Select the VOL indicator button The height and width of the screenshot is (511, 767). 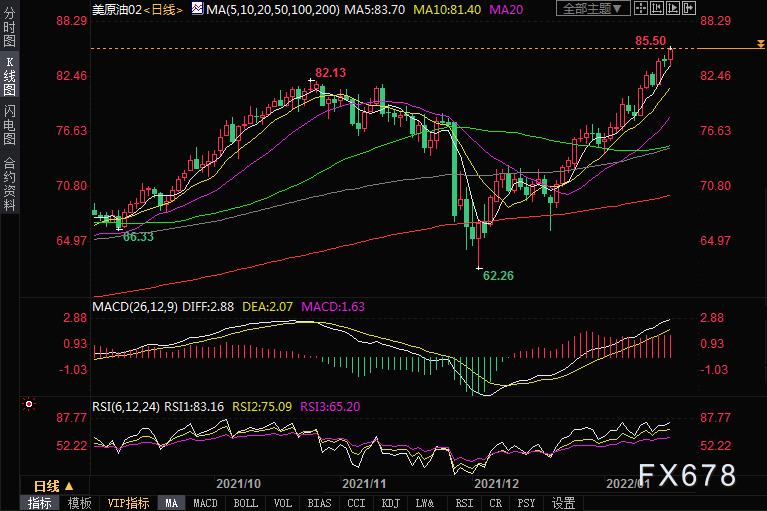click(x=283, y=503)
